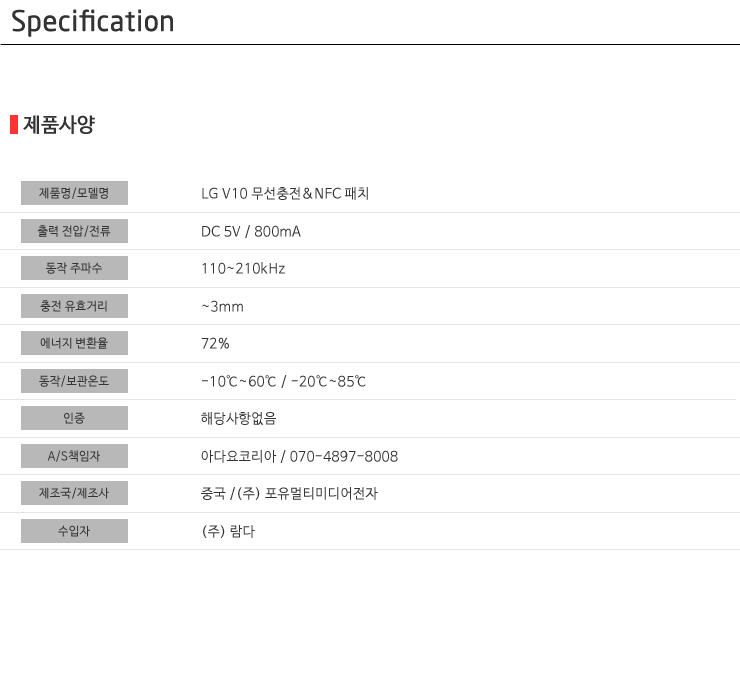Viewport: 740px width, 700px height.
Task: Click the red marker beside 제품사양
Action: tap(14, 125)
